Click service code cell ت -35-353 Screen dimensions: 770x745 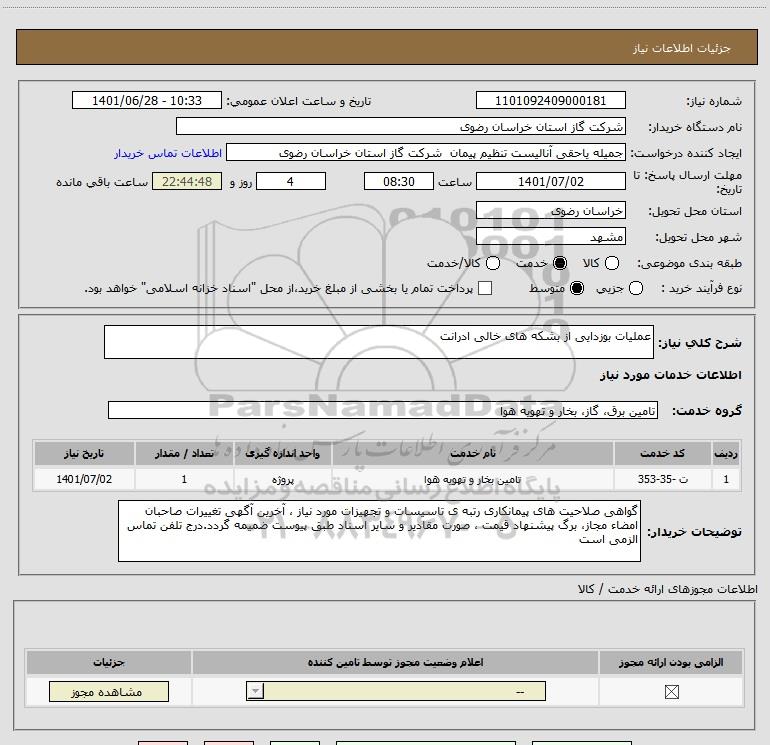pyautogui.click(x=662, y=479)
